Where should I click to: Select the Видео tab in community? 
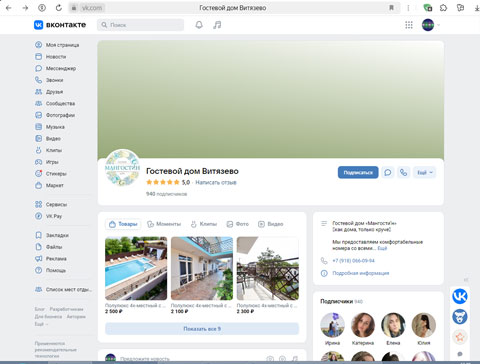(271, 224)
